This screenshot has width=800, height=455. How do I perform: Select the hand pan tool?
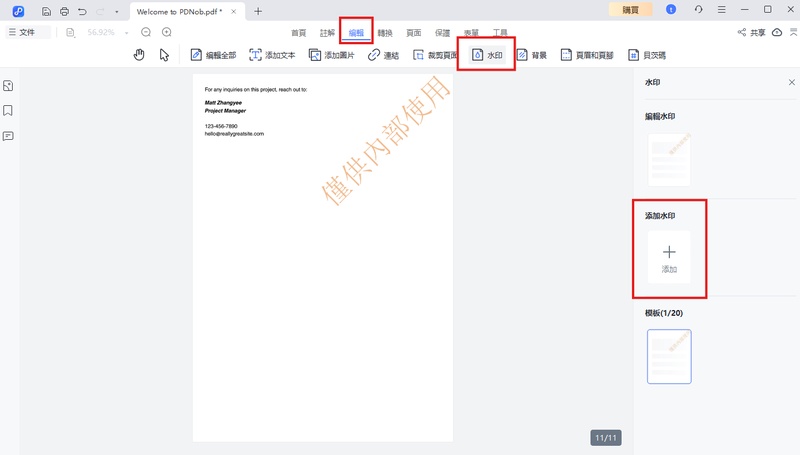(x=140, y=55)
